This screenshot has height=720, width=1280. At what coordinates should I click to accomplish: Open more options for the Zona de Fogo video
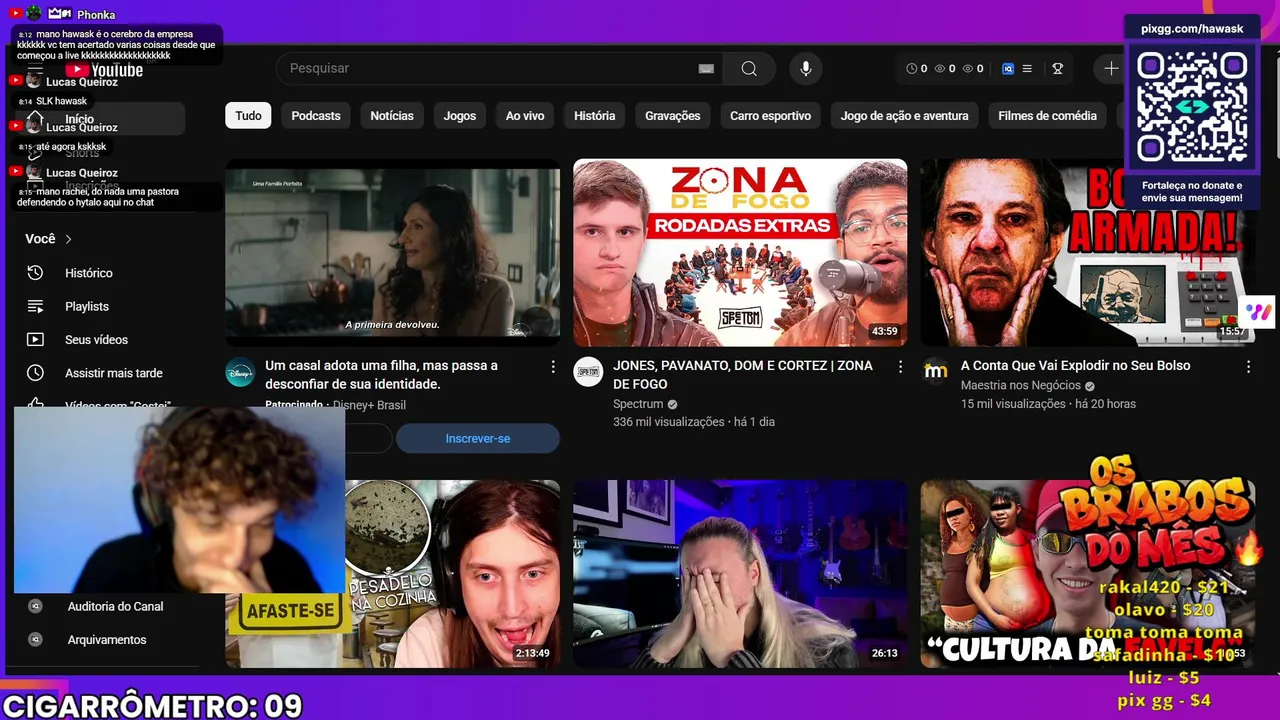coord(900,367)
